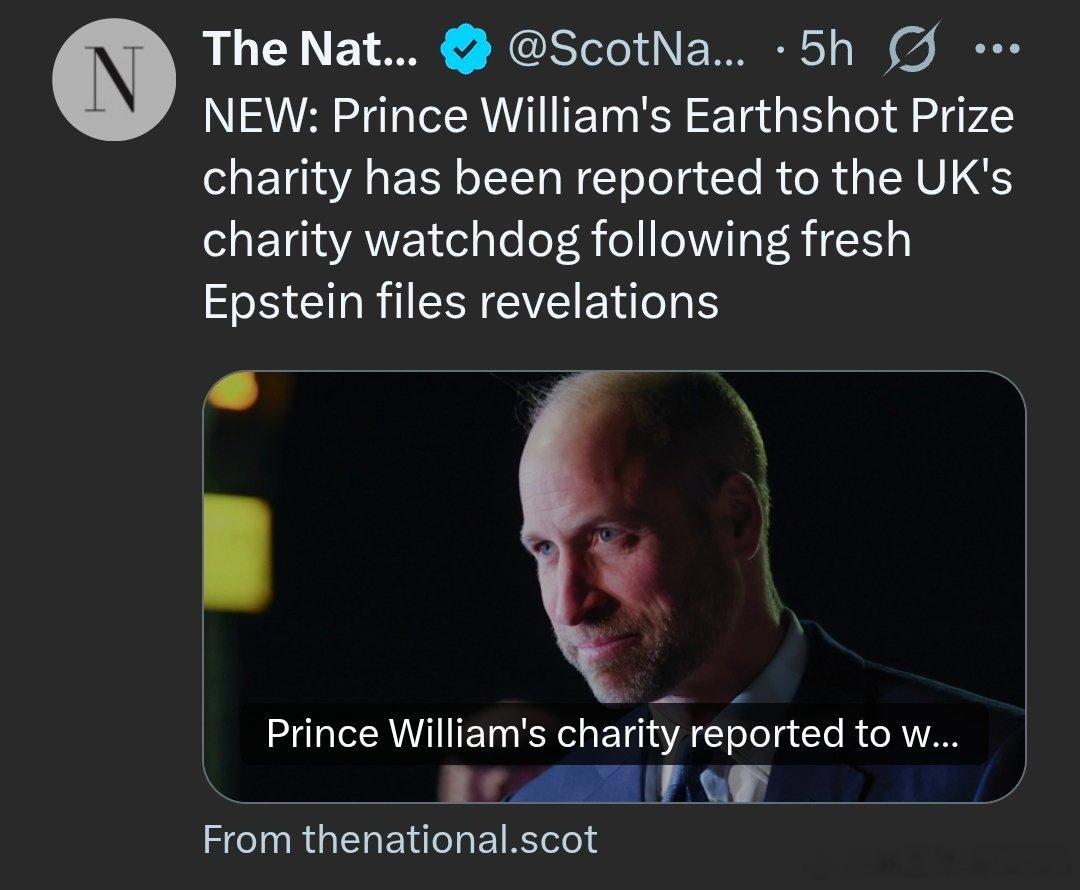The height and width of the screenshot is (890, 1080).
Task: Open the "From thenational.scot" source link
Action: [400, 838]
